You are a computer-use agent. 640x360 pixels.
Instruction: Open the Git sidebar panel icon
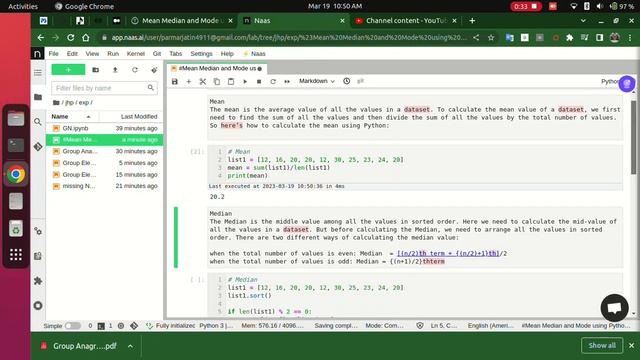38,147
